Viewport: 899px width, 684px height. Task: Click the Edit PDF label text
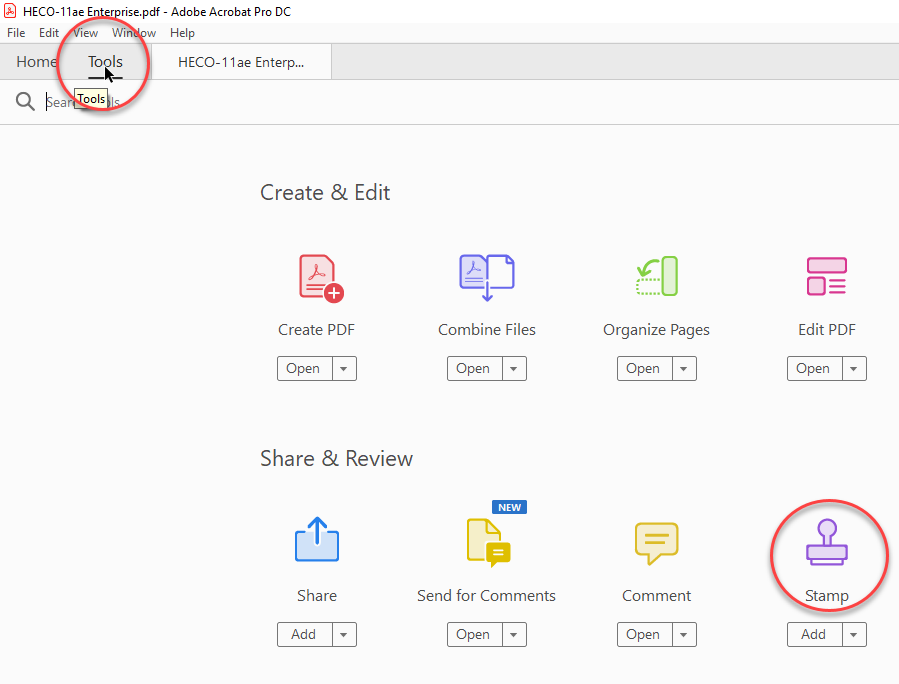pos(827,330)
